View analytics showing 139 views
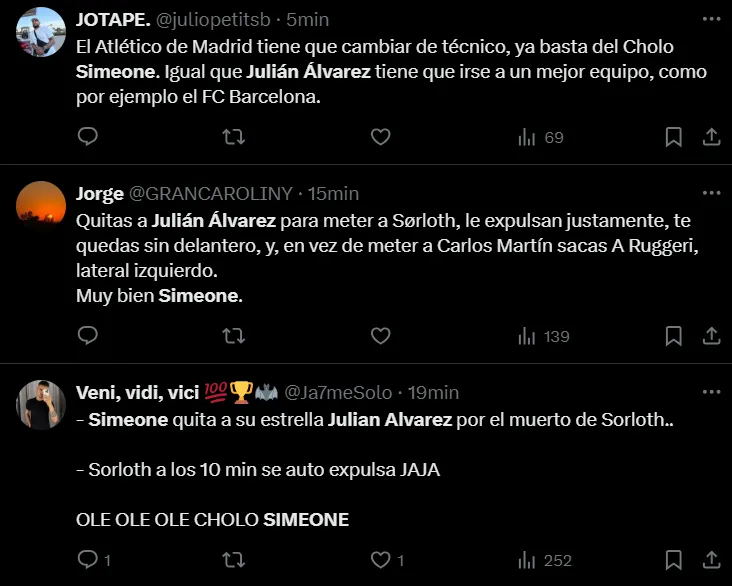This screenshot has width=732, height=586. pos(543,336)
